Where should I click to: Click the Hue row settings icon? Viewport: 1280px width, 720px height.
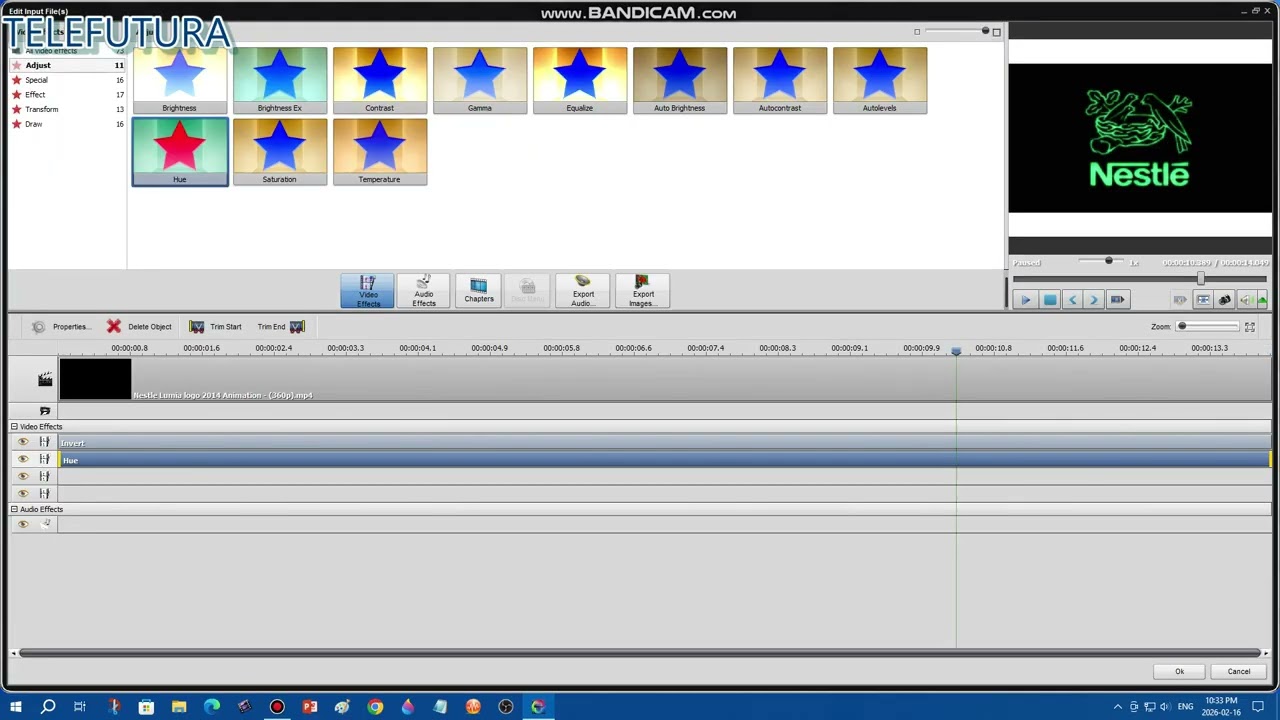tap(44, 459)
